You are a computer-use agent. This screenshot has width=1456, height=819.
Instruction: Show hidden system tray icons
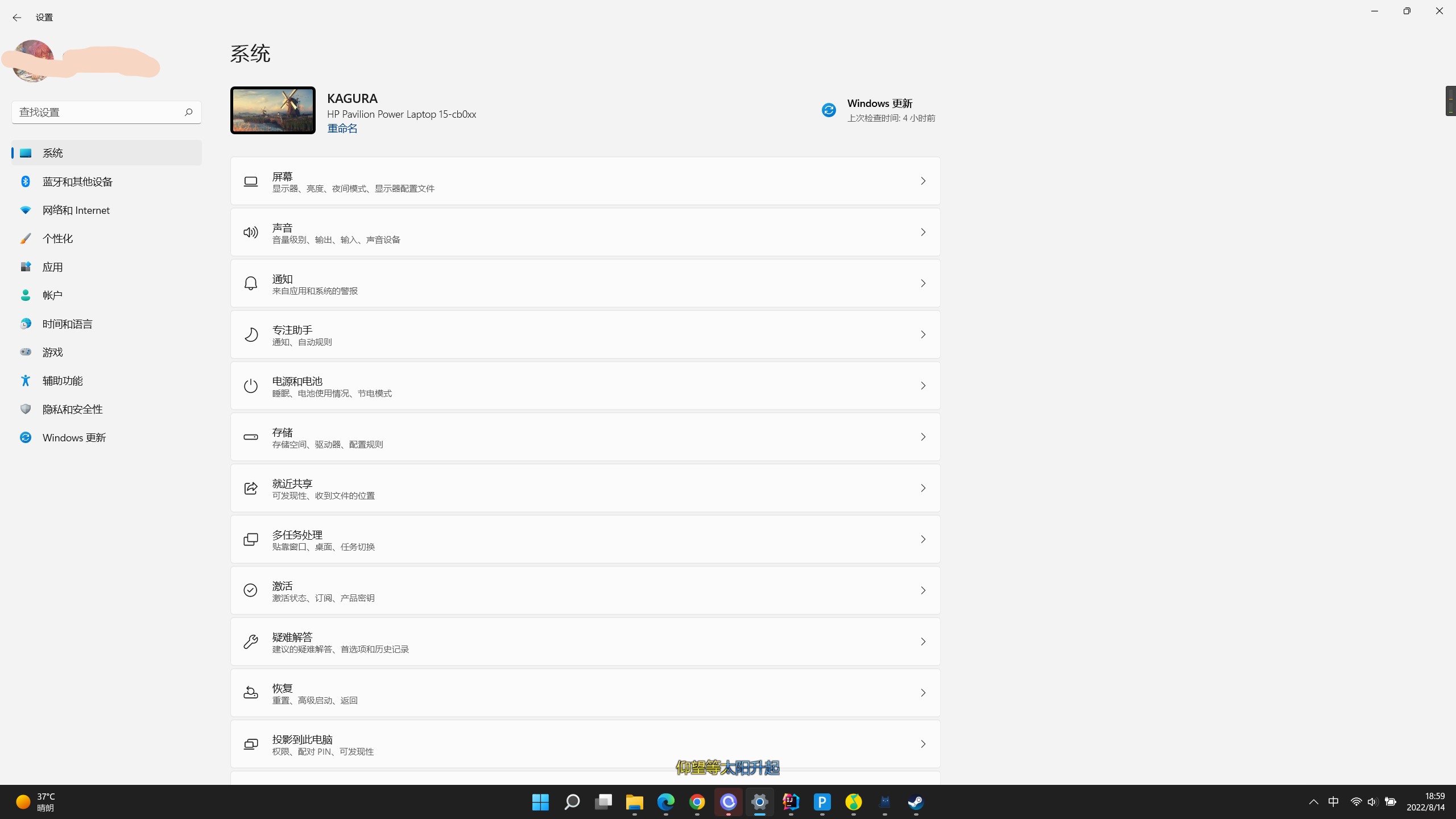coord(1313,802)
